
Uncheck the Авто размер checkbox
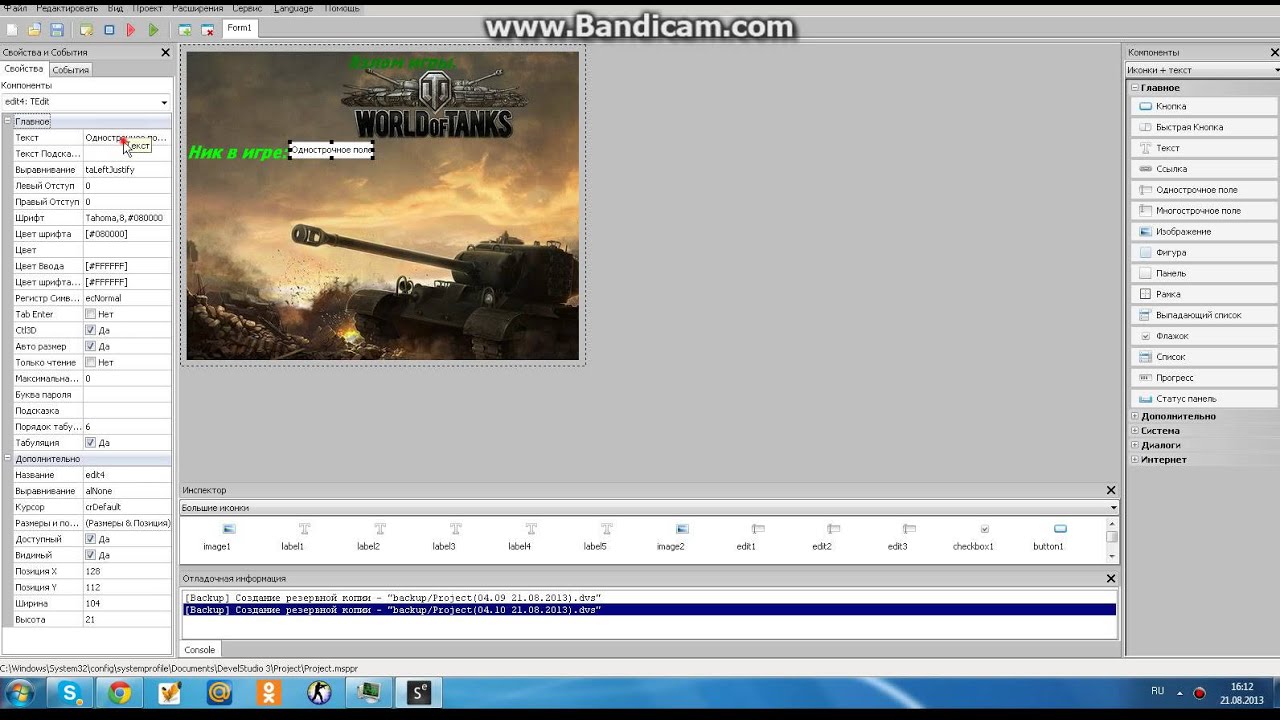click(90, 346)
